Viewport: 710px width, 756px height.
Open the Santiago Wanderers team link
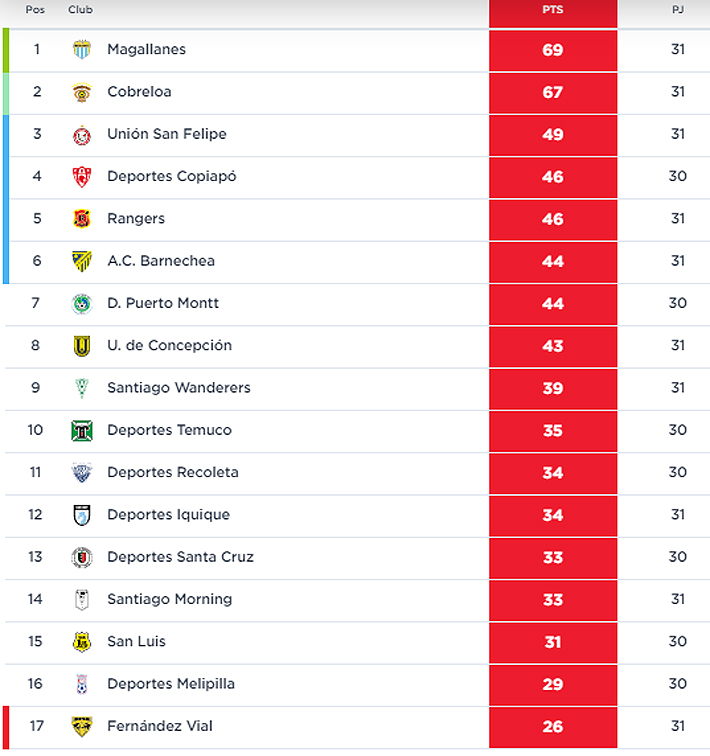(179, 388)
